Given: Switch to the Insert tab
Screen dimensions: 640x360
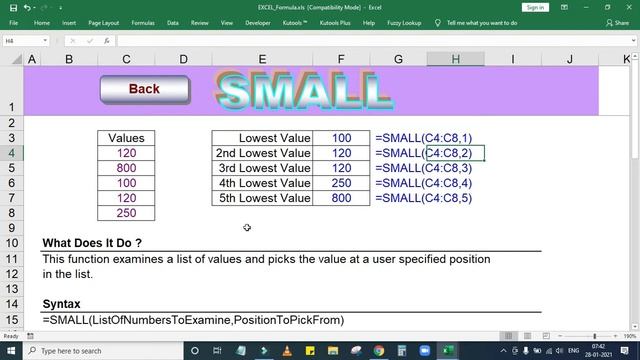Looking at the screenshot, I should point(69,23).
